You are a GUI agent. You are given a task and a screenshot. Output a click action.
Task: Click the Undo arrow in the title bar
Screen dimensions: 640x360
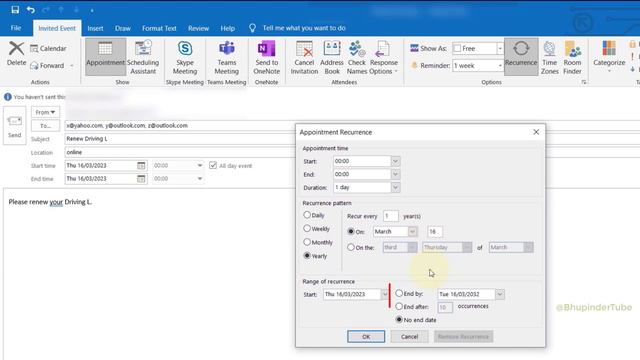31,9
